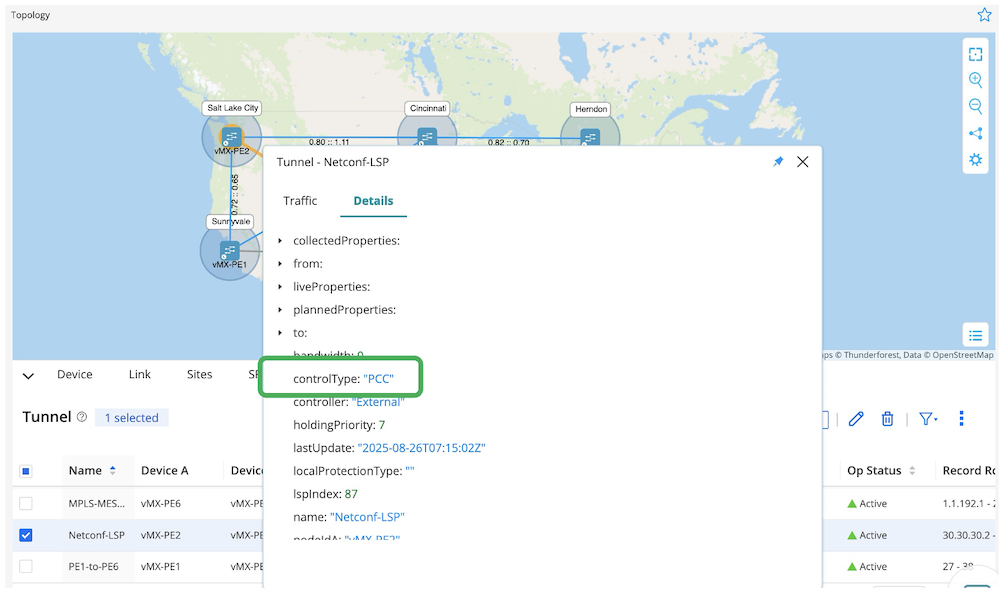The image size is (1000, 592).
Task: Expand the from node
Action: [x=280, y=263]
